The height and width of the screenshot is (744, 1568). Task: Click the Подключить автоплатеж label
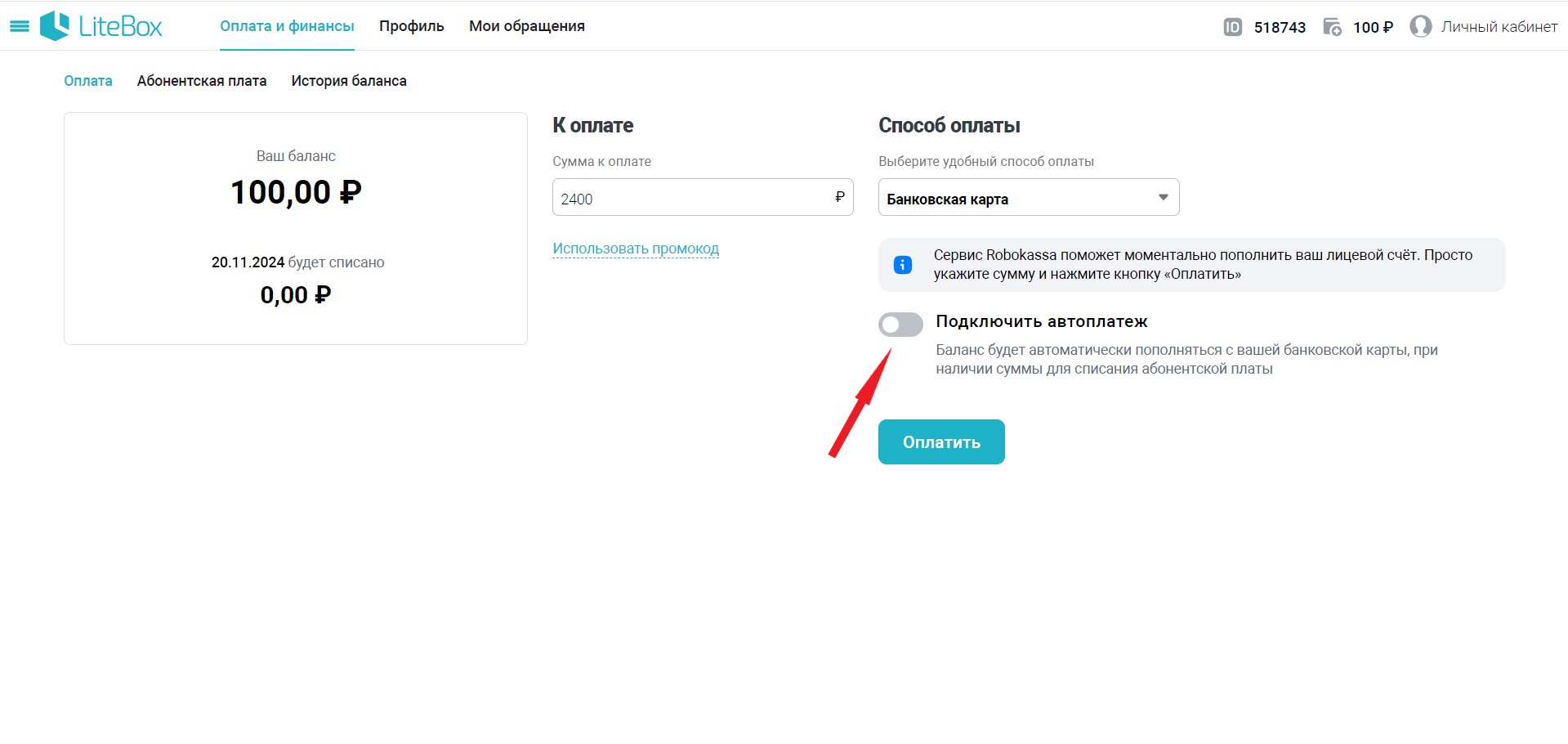point(1042,321)
